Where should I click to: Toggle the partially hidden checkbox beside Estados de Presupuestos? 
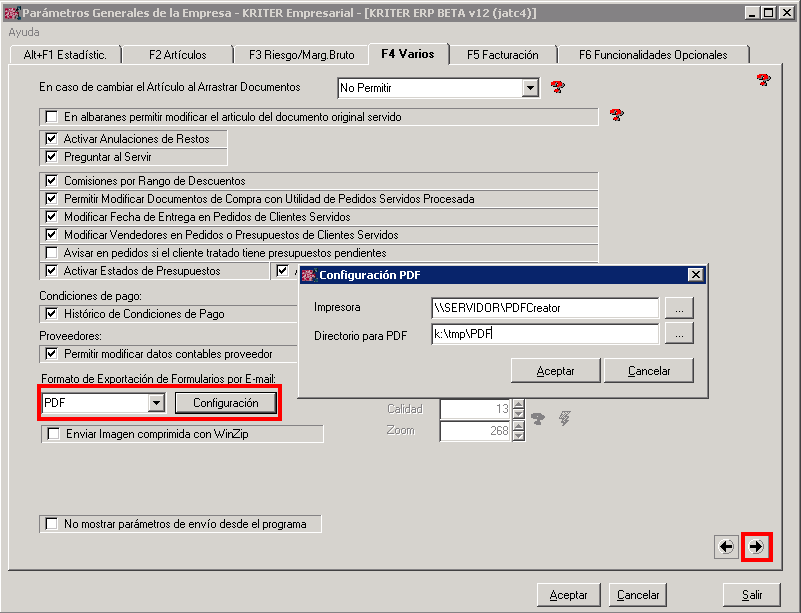click(282, 271)
